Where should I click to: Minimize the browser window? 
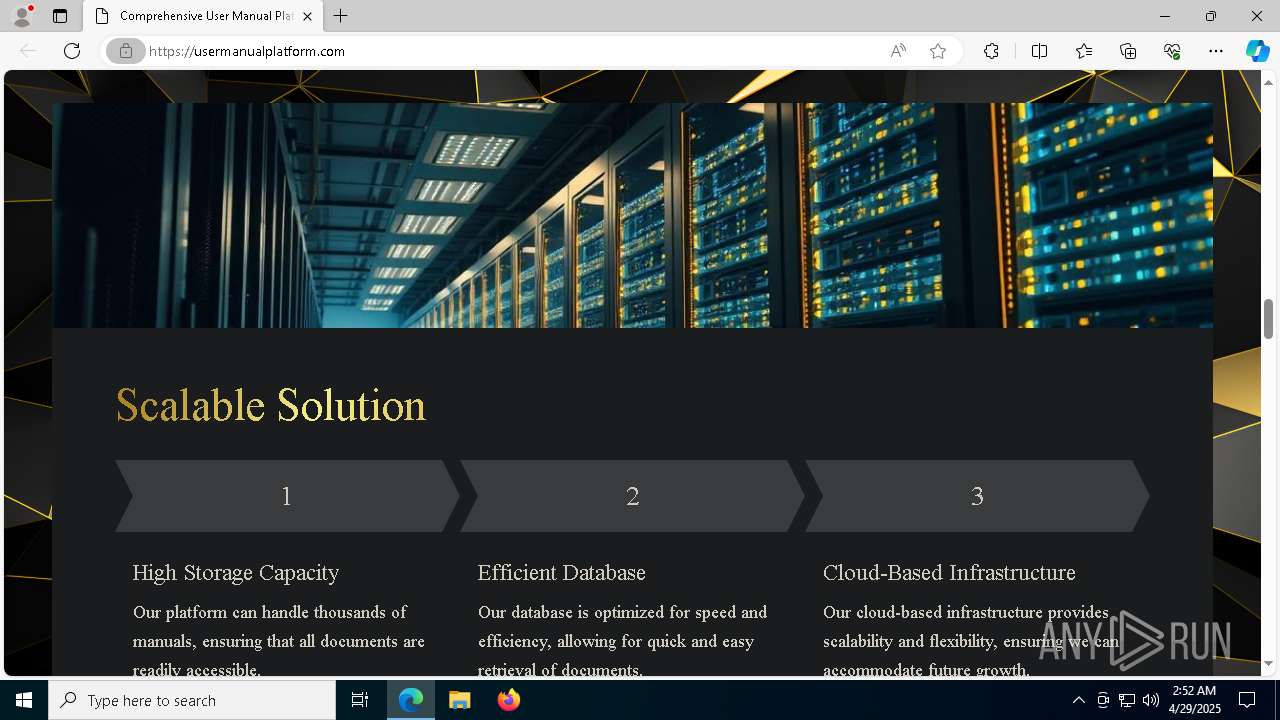pyautogui.click(x=1165, y=16)
